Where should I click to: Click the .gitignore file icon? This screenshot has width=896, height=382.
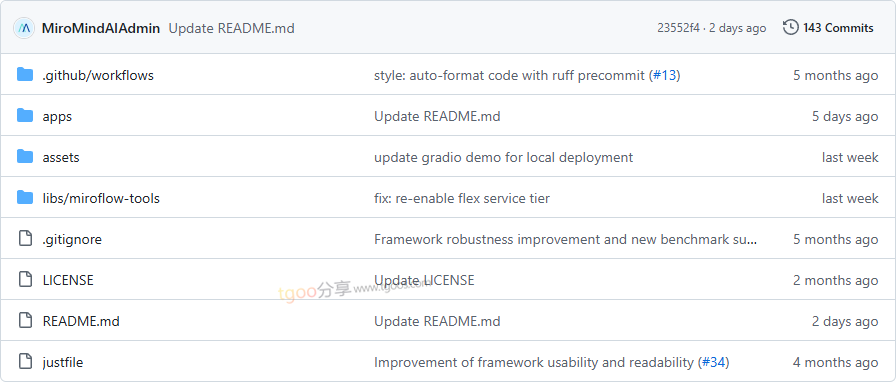click(25, 238)
